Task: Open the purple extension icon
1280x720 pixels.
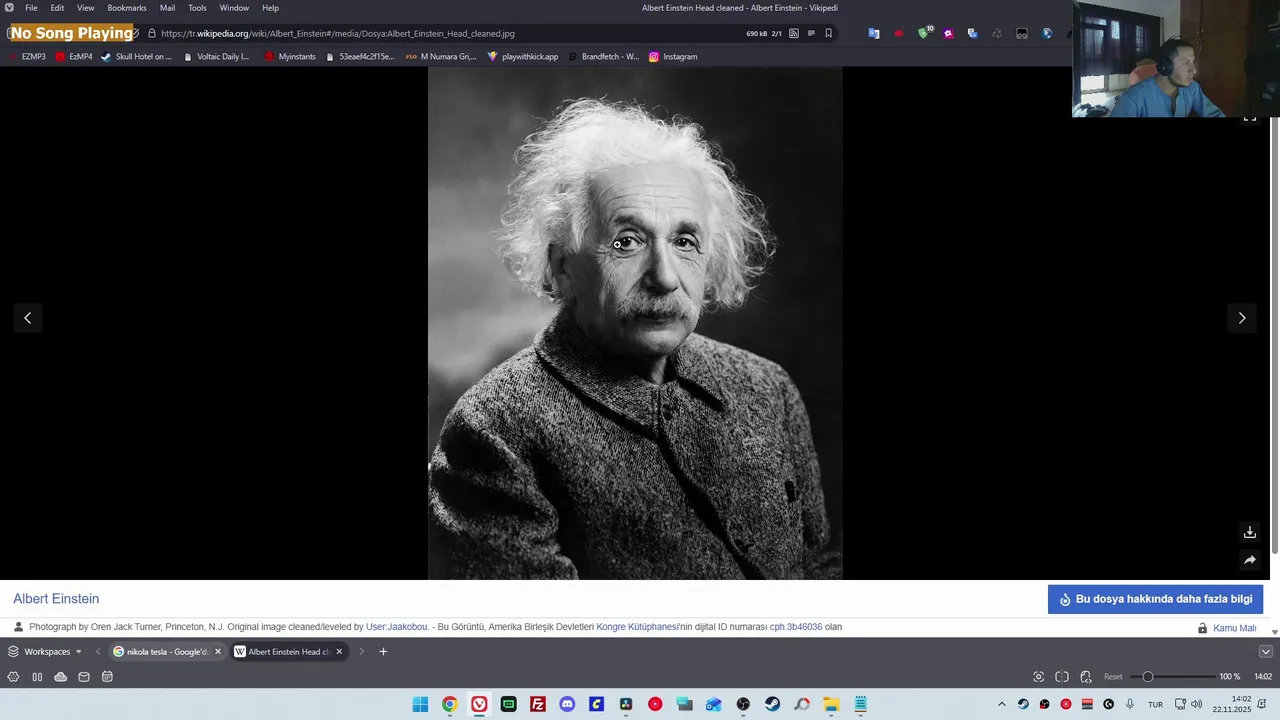Action: pyautogui.click(x=948, y=33)
